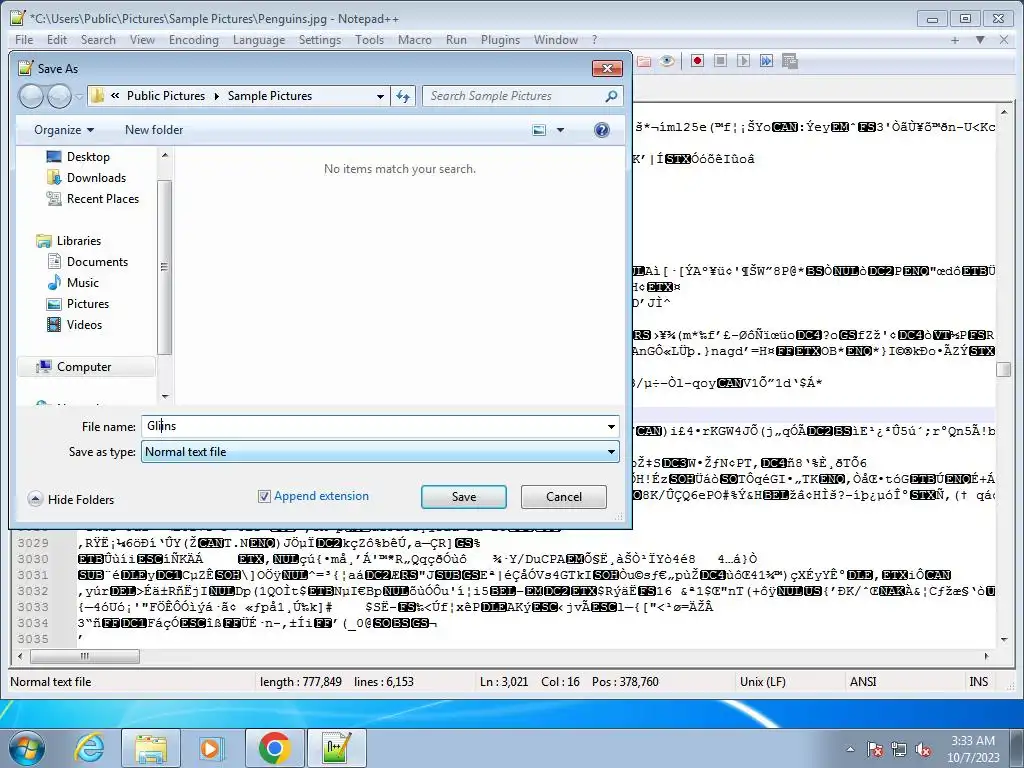Click the Change your view icon

tap(539, 130)
